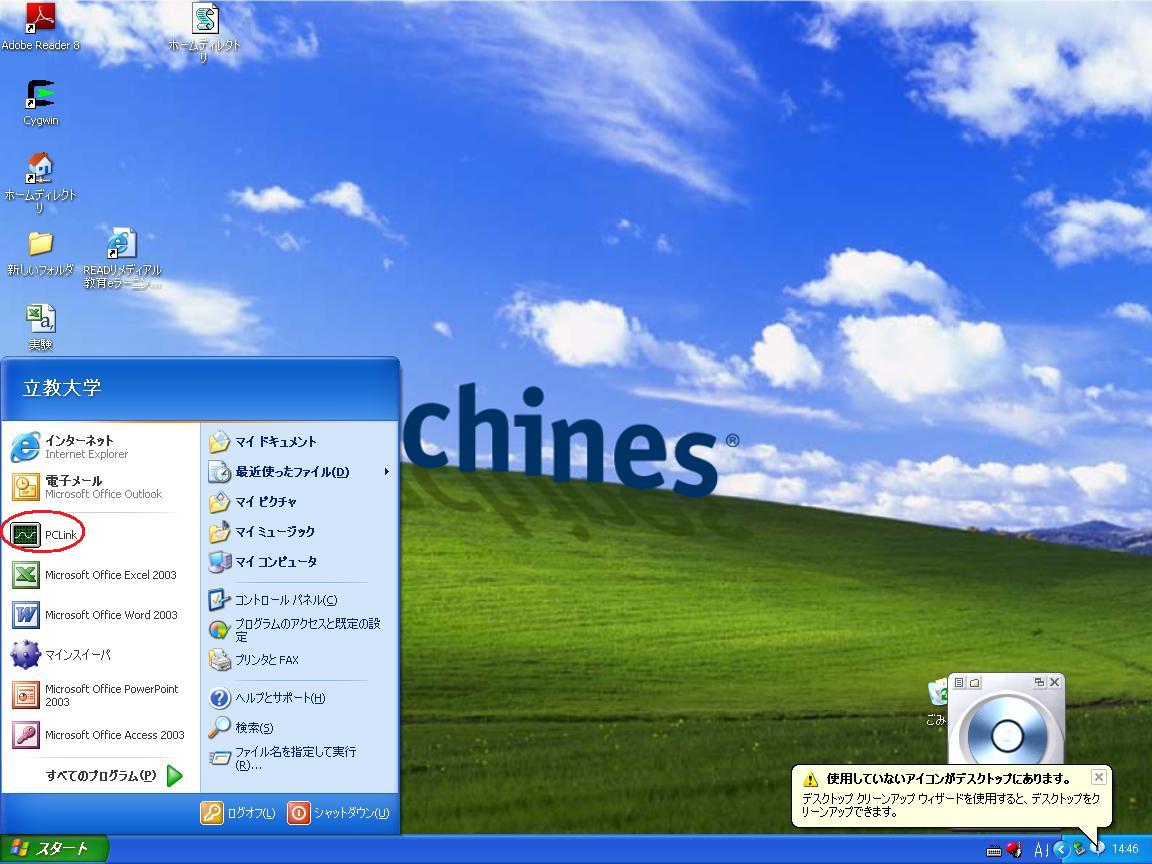1152x864 pixels.
Task: Open Microsoft Office PowerPoint 2003
Action: click(101, 695)
